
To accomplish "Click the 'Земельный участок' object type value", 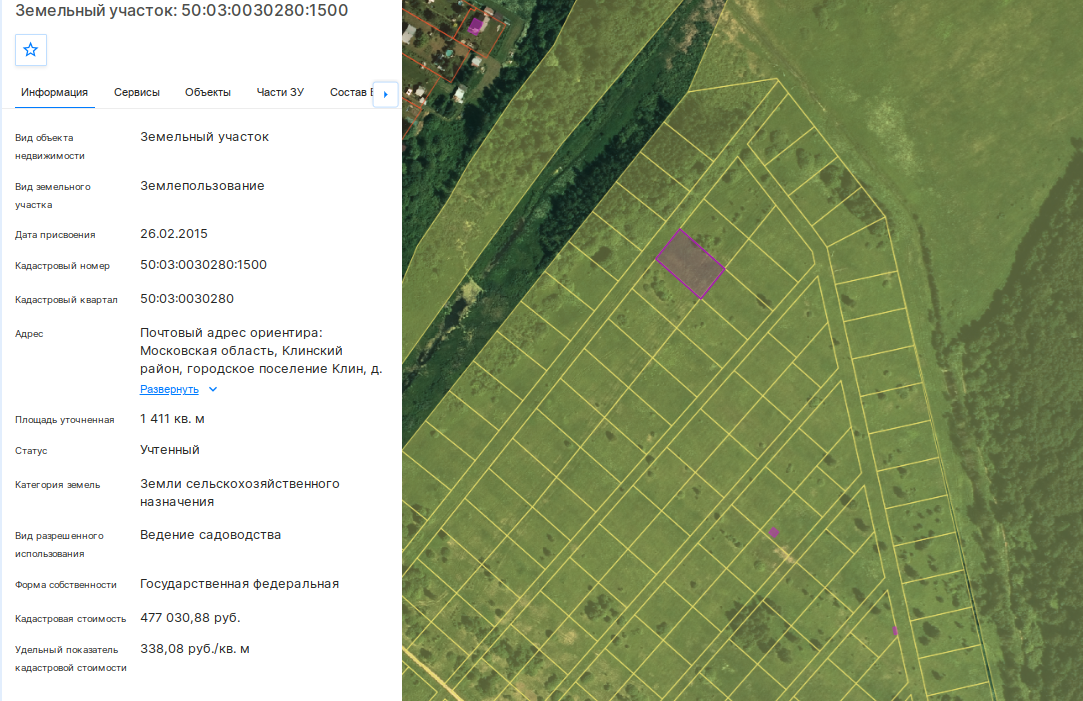I will pos(204,137).
